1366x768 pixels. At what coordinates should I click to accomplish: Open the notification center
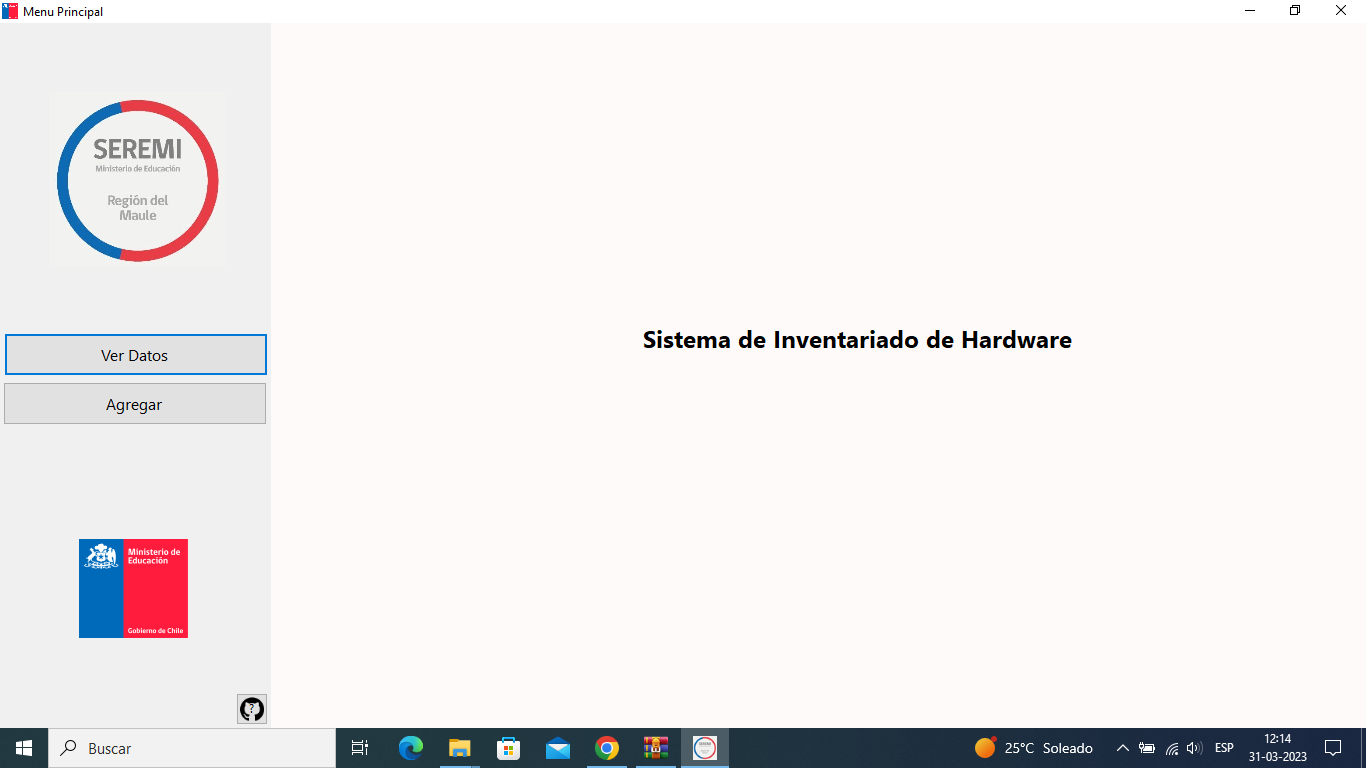(1333, 747)
